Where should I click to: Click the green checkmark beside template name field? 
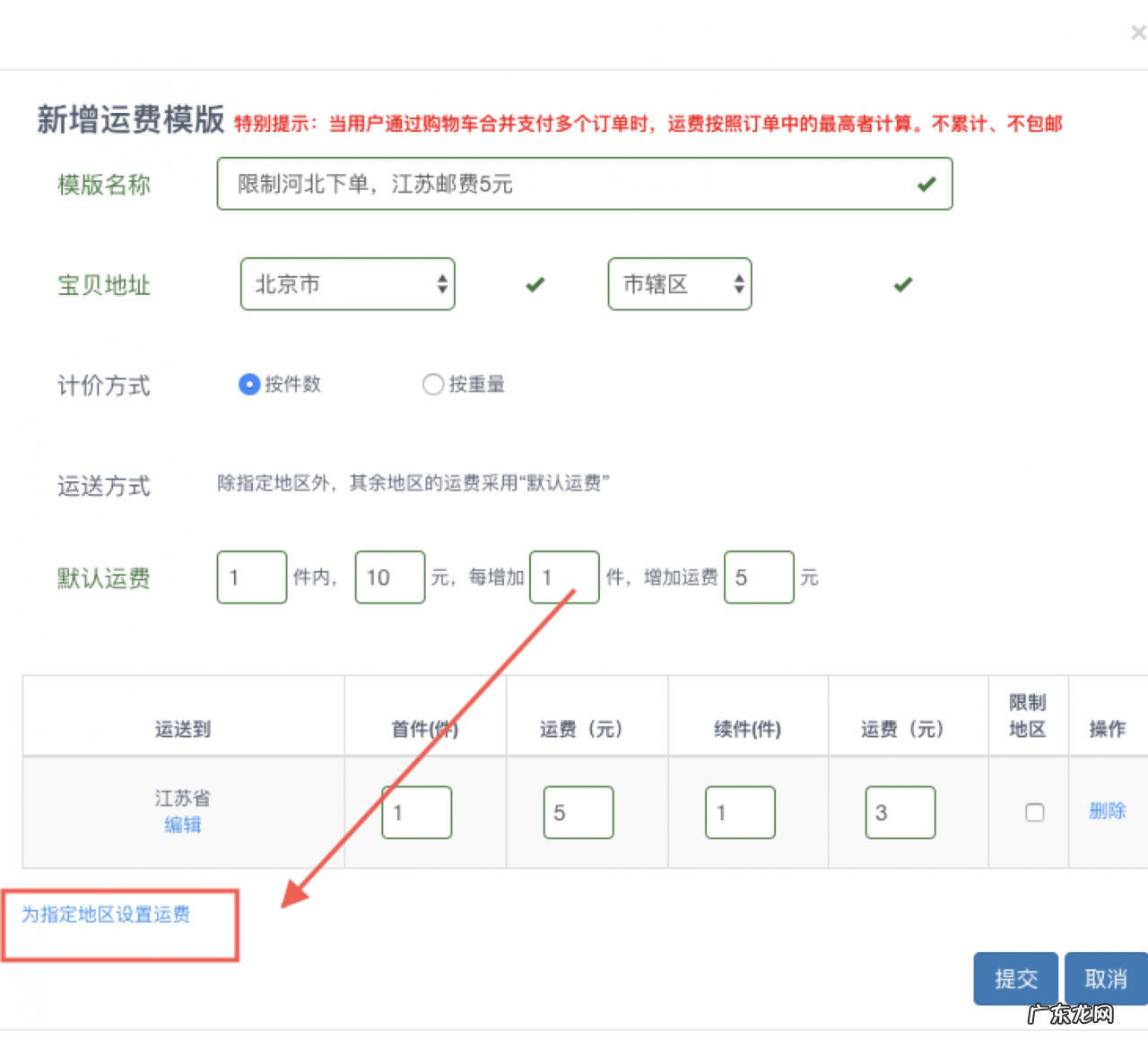925,184
